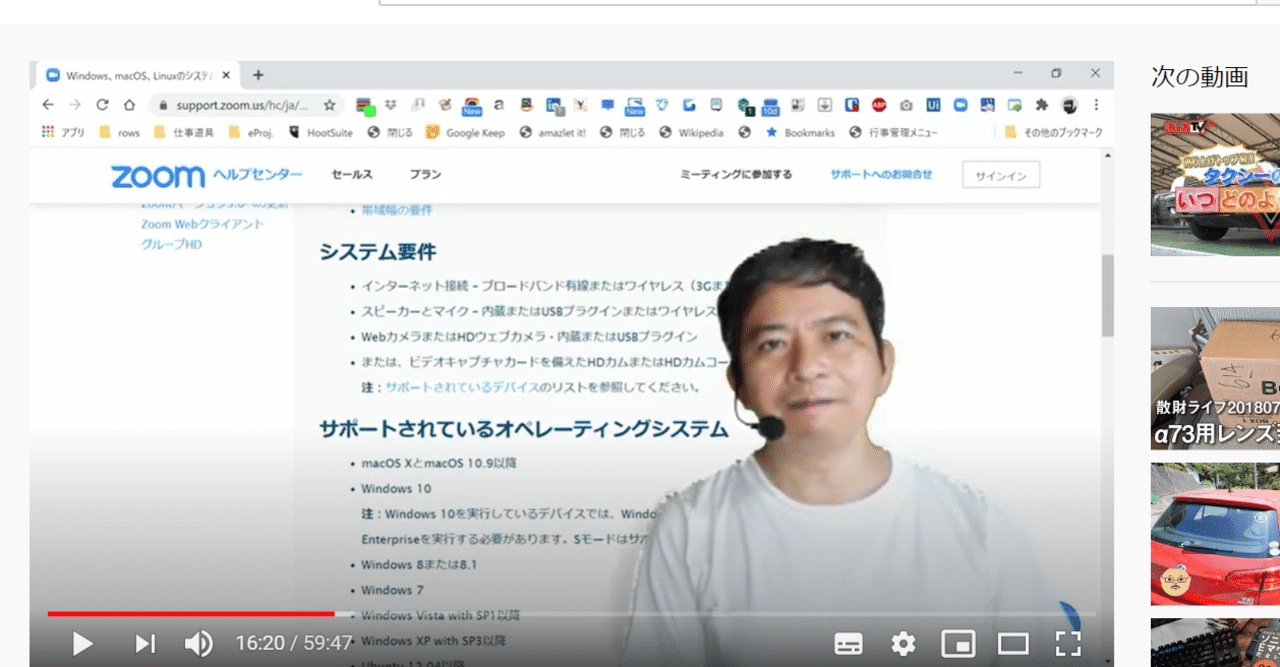Open a new tab with plus button
1280x667 pixels.
[258, 75]
